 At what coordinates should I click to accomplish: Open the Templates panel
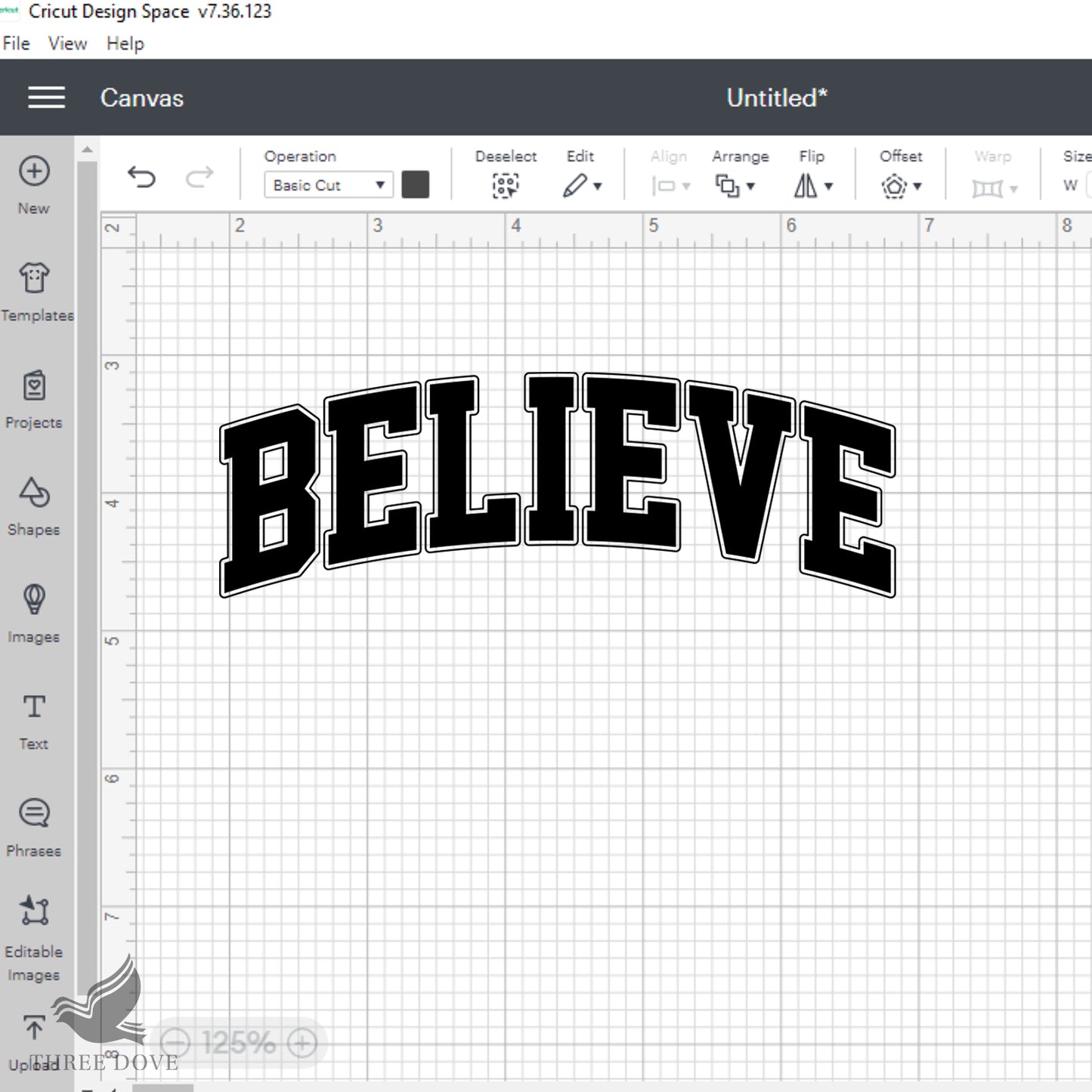pyautogui.click(x=34, y=278)
